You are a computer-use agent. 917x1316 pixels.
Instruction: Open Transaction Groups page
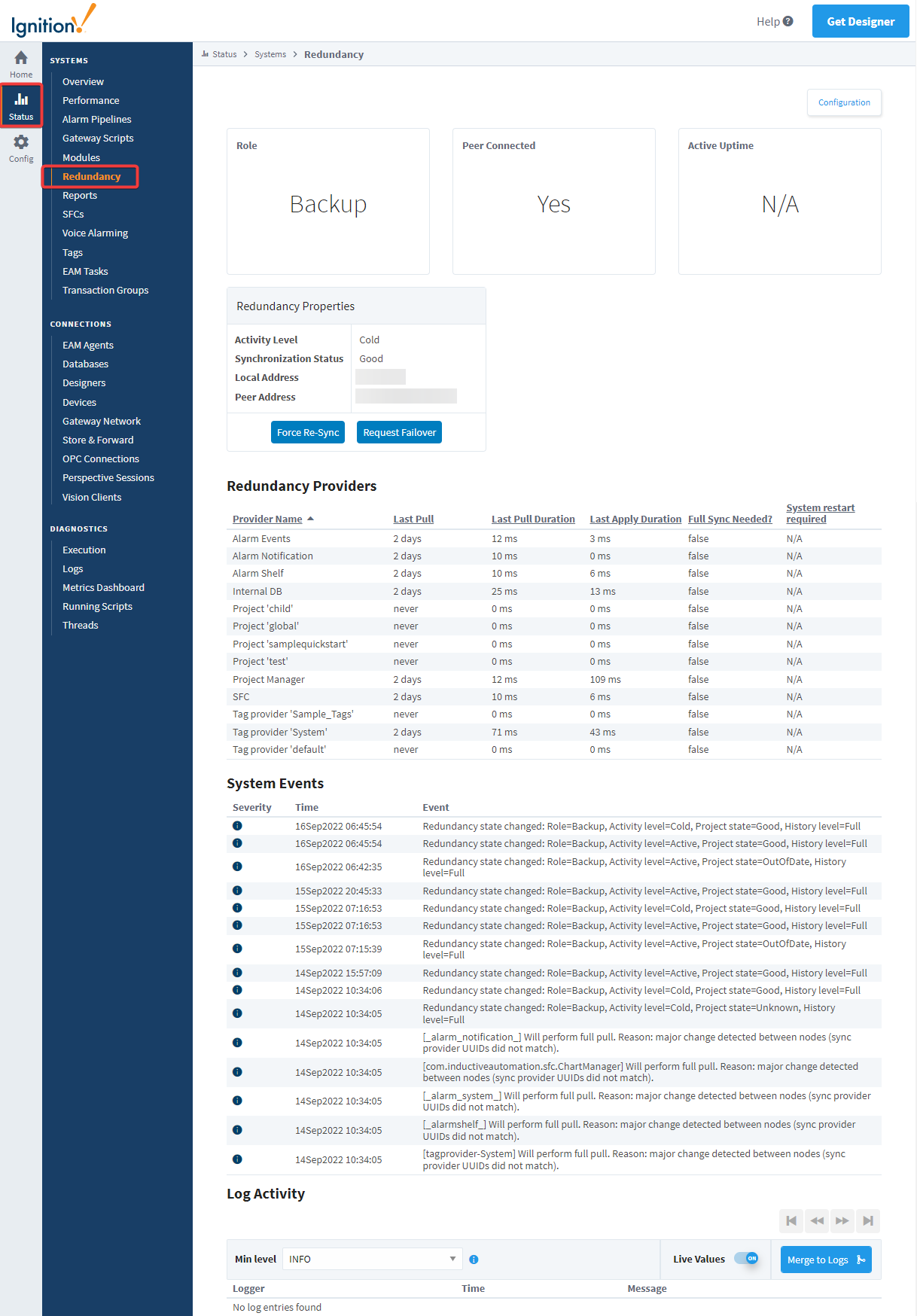(x=105, y=290)
